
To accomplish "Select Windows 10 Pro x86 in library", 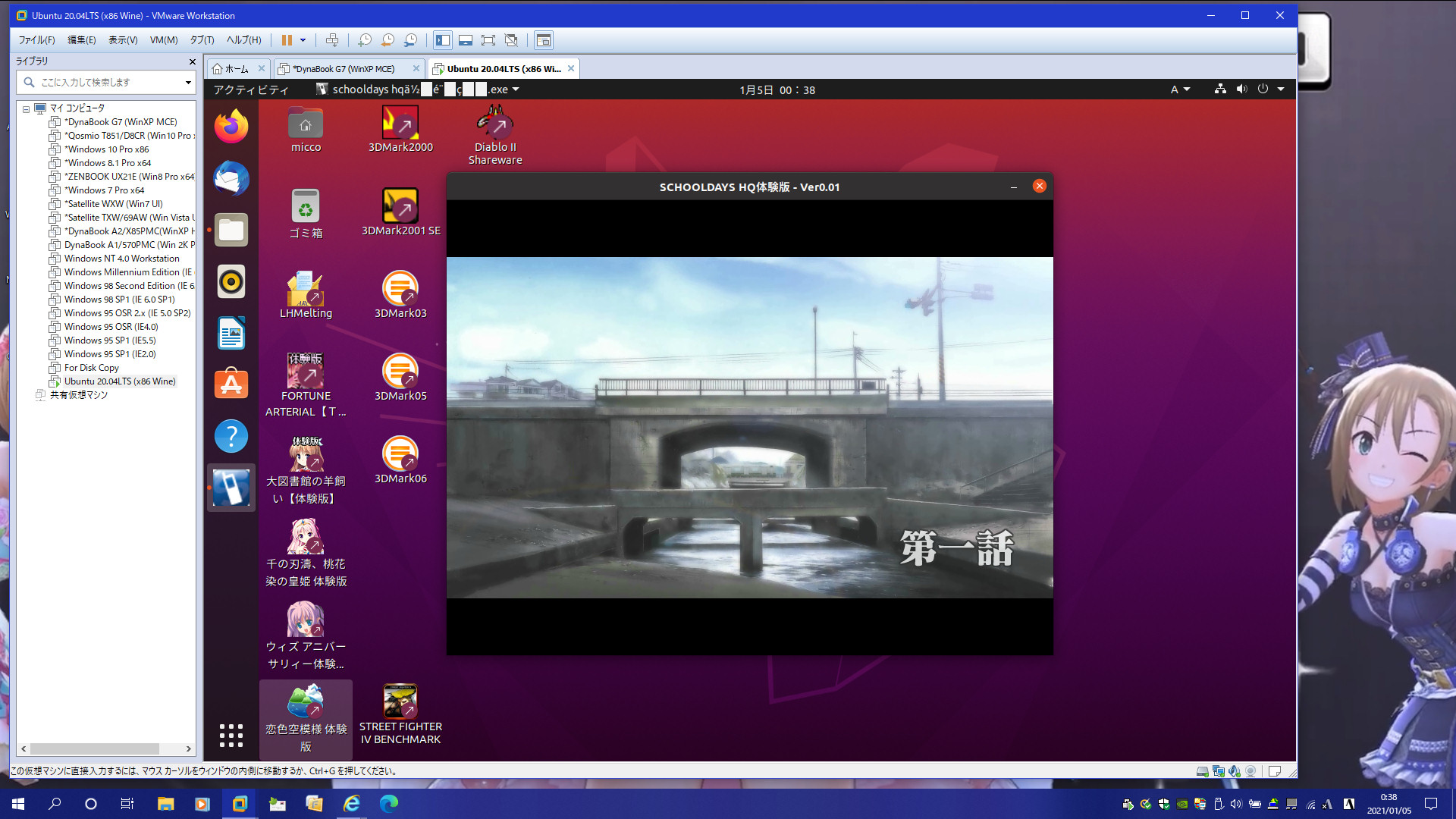I will point(106,149).
